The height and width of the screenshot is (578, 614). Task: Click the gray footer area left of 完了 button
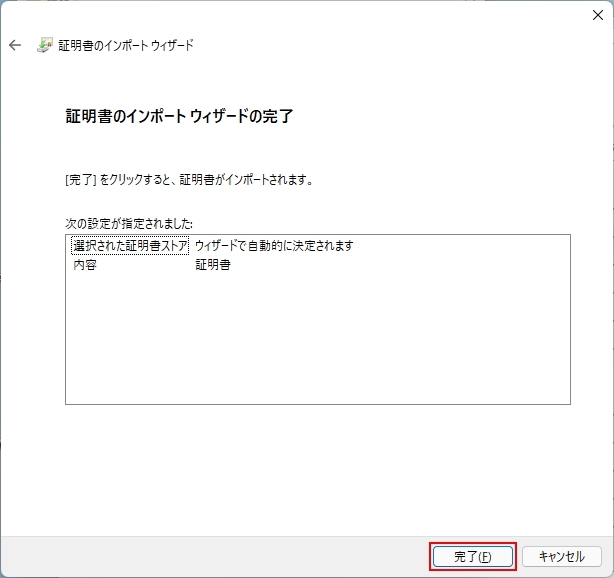(220, 556)
